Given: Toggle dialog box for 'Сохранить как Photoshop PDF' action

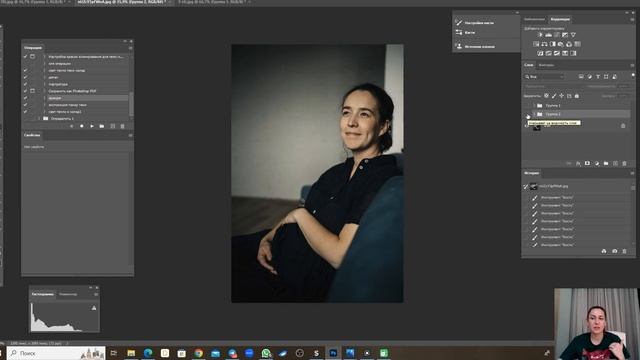Looking at the screenshot, I should [x=32, y=91].
